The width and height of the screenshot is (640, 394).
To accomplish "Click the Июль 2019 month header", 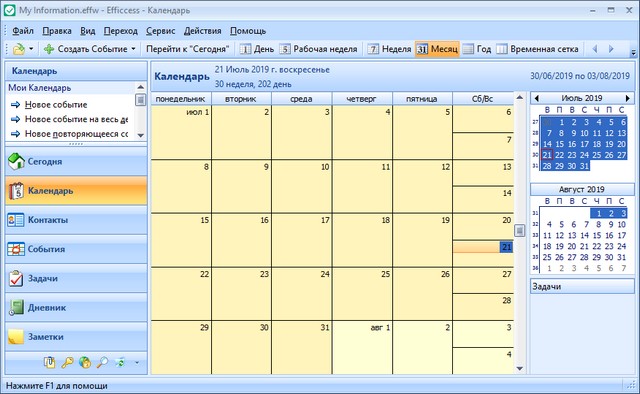I will pos(582,98).
